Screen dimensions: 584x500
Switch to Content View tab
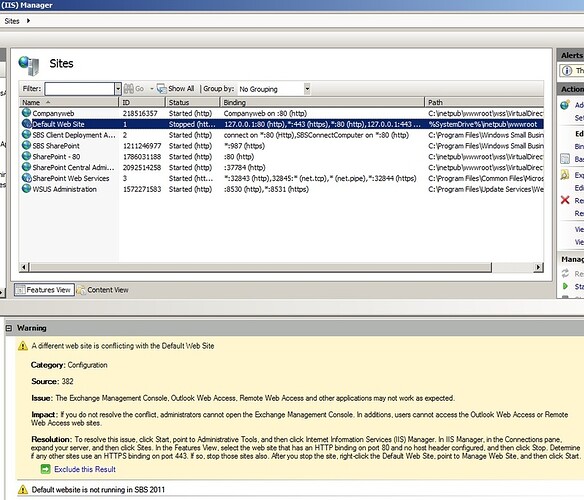tap(103, 290)
